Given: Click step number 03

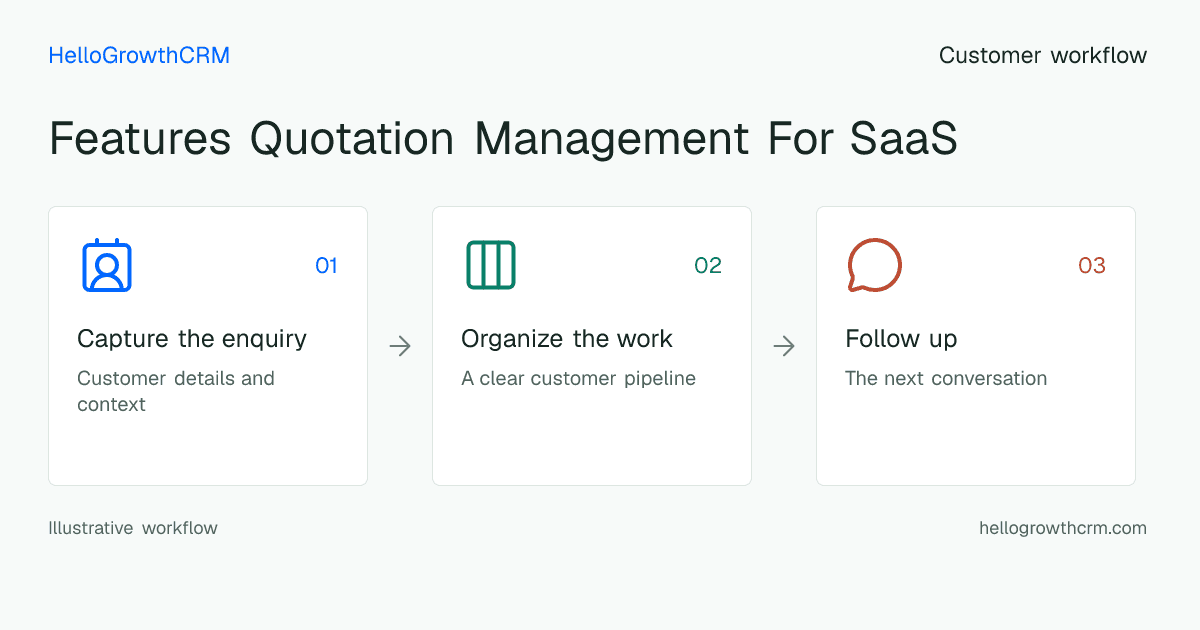Looking at the screenshot, I should [1092, 265].
